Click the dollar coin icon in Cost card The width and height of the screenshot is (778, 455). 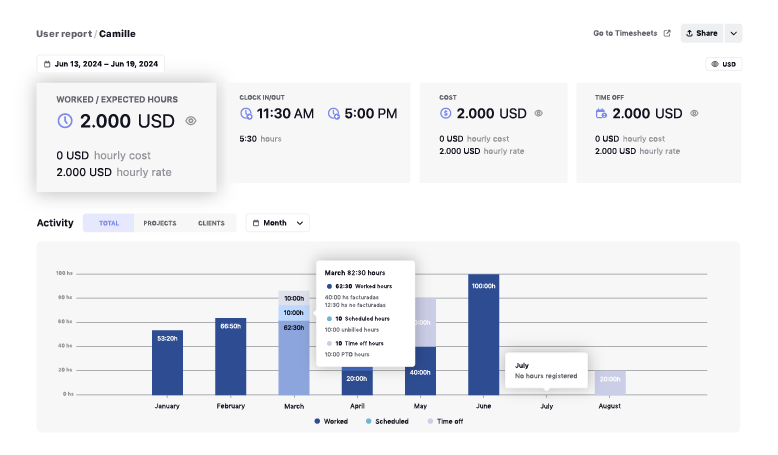(446, 114)
